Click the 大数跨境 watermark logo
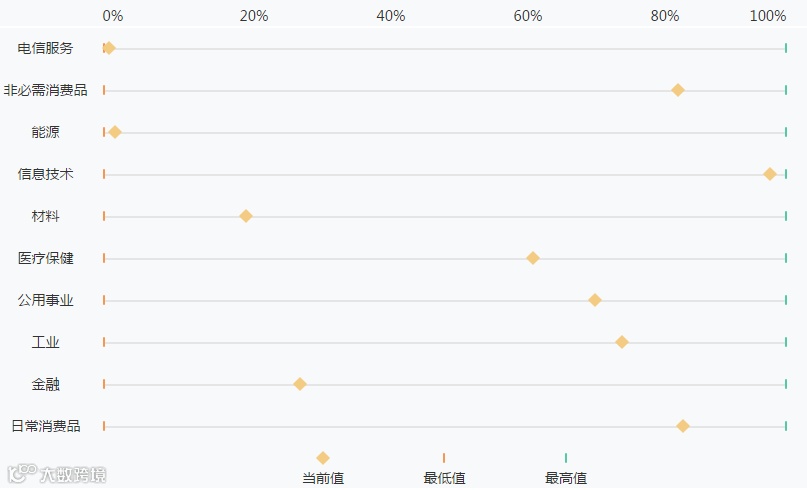The width and height of the screenshot is (807, 490). point(57,474)
